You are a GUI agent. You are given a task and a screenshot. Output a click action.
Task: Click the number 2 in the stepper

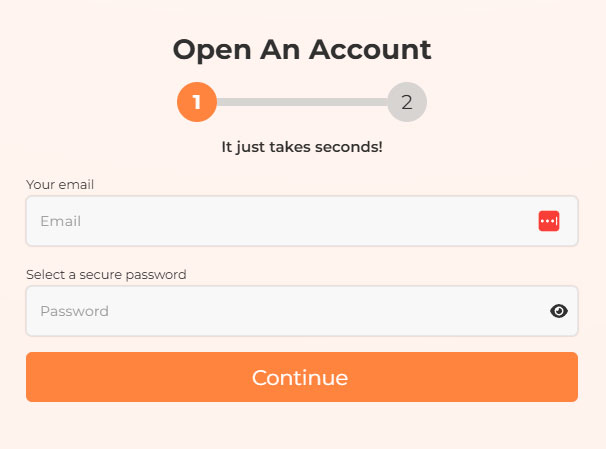coord(407,102)
